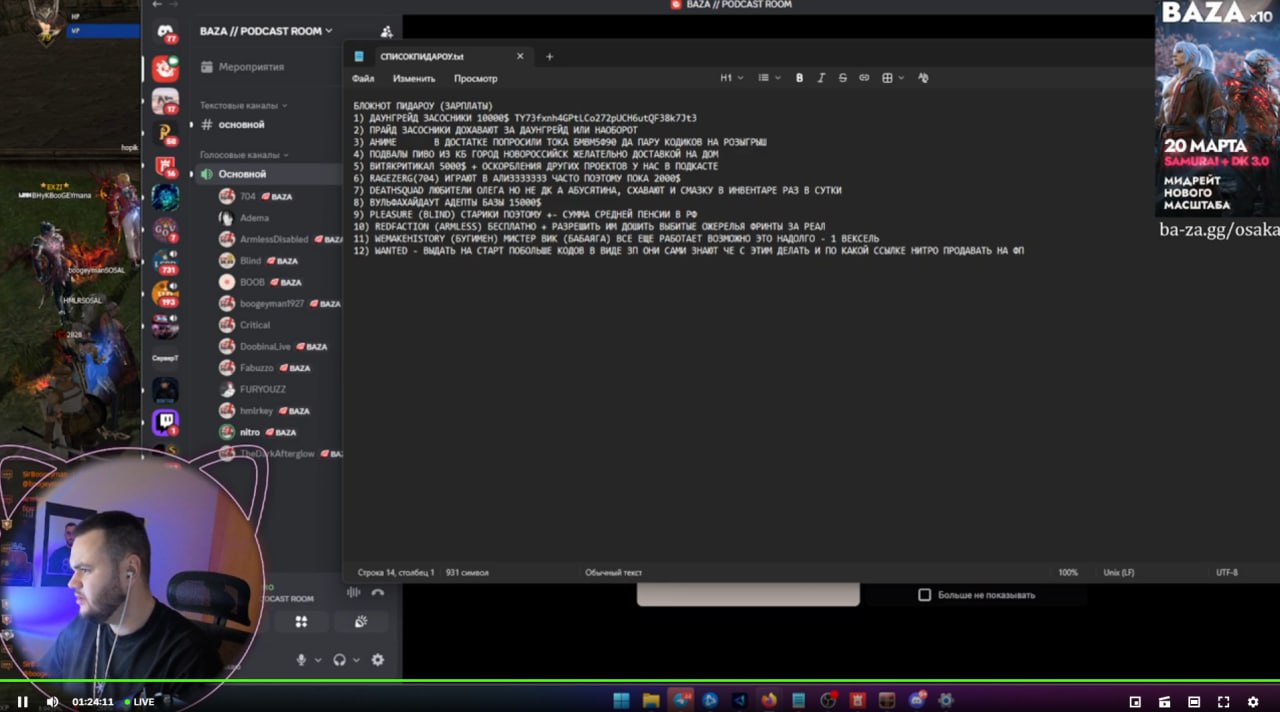Open microphone input options arrow
The height and width of the screenshot is (712, 1280).
tap(318, 660)
